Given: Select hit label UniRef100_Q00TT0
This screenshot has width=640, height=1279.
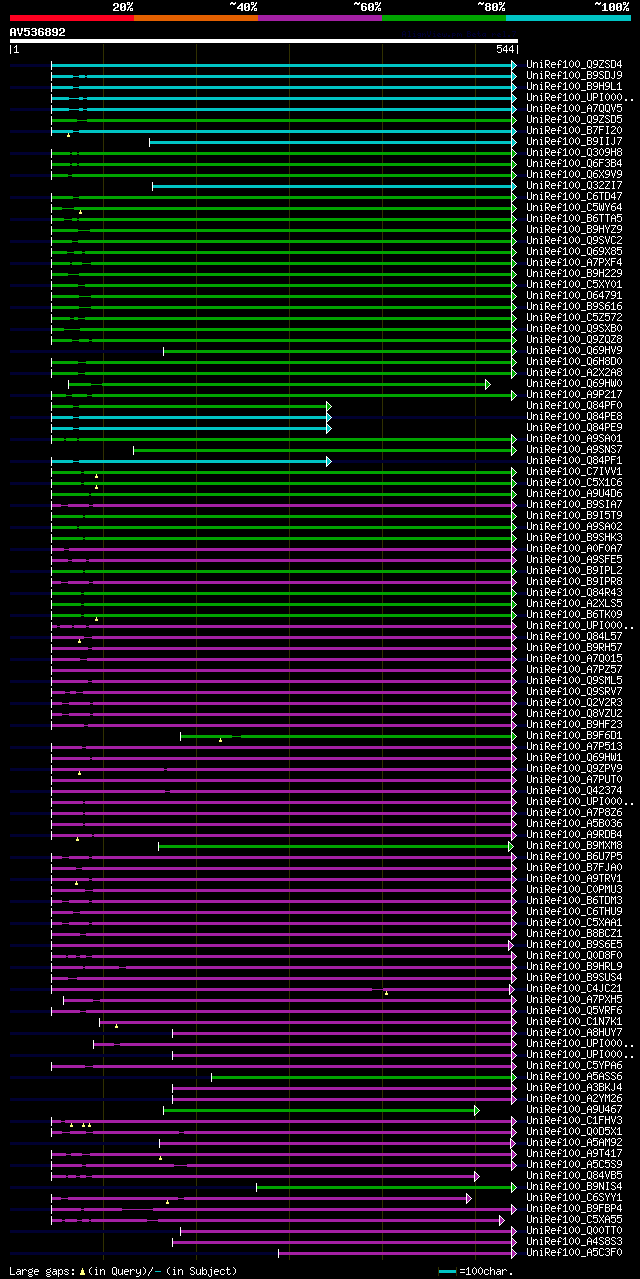Looking at the screenshot, I should pos(574,1231).
